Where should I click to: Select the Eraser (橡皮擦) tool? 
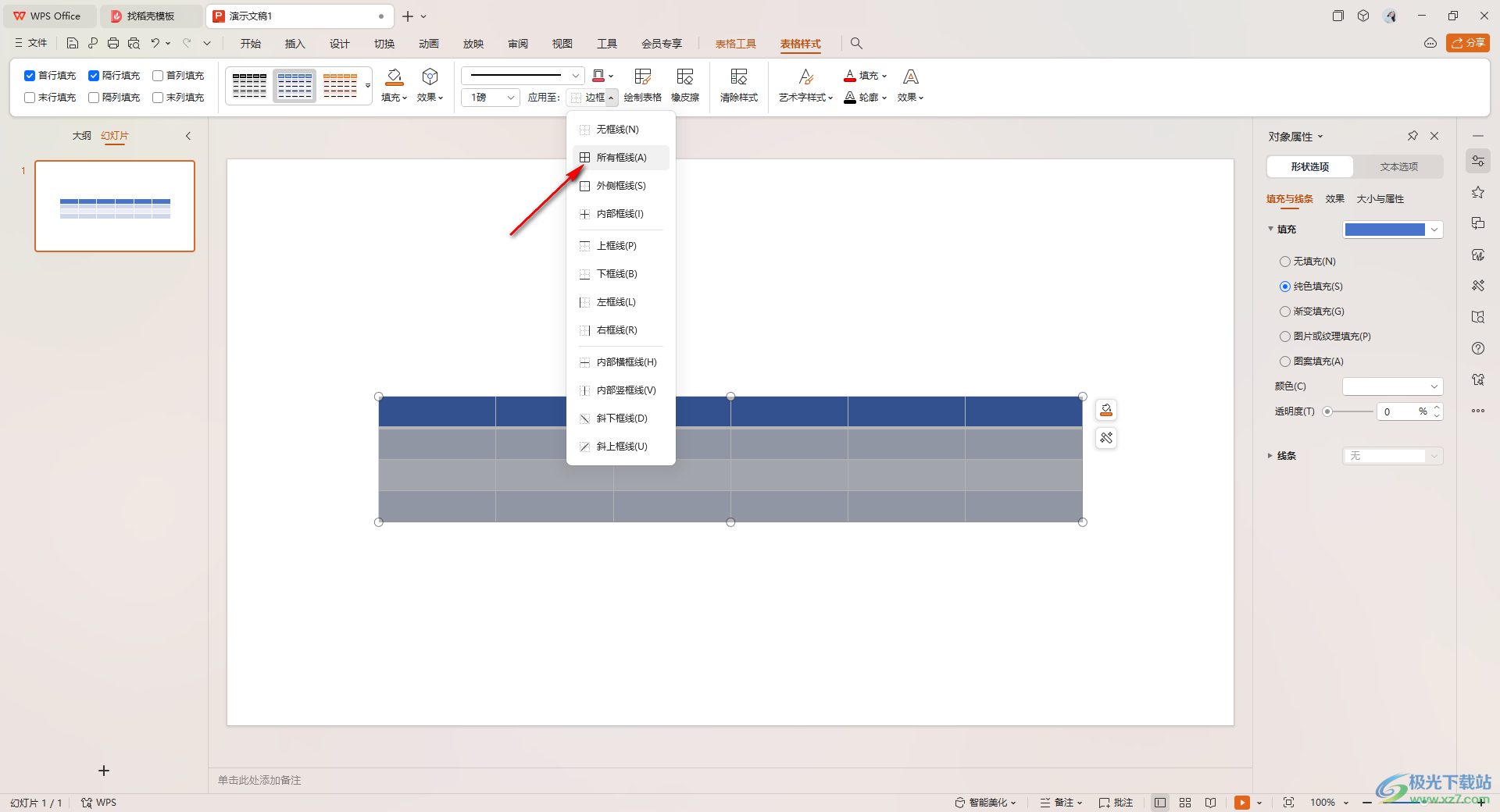pos(685,86)
